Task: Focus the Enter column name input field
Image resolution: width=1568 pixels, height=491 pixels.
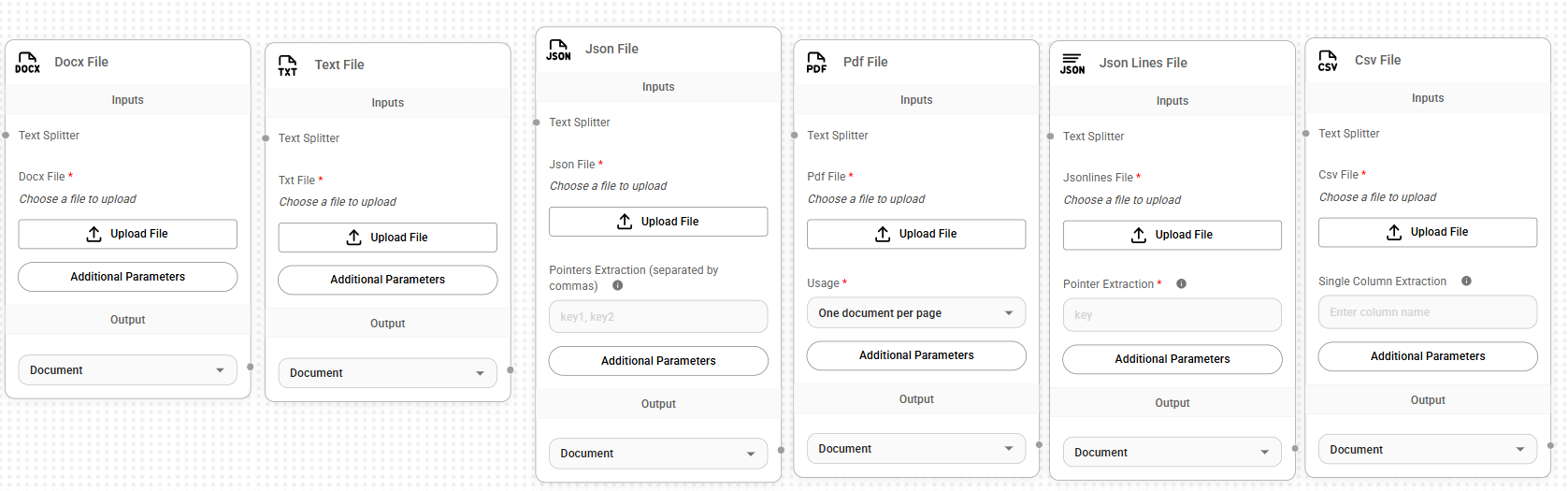Action: tap(1427, 312)
